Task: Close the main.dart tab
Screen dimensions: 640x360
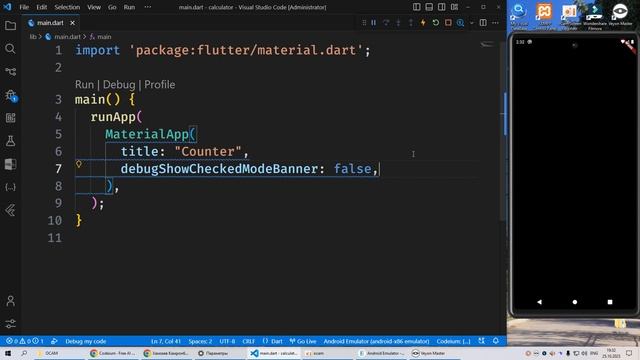Action: tap(72, 23)
